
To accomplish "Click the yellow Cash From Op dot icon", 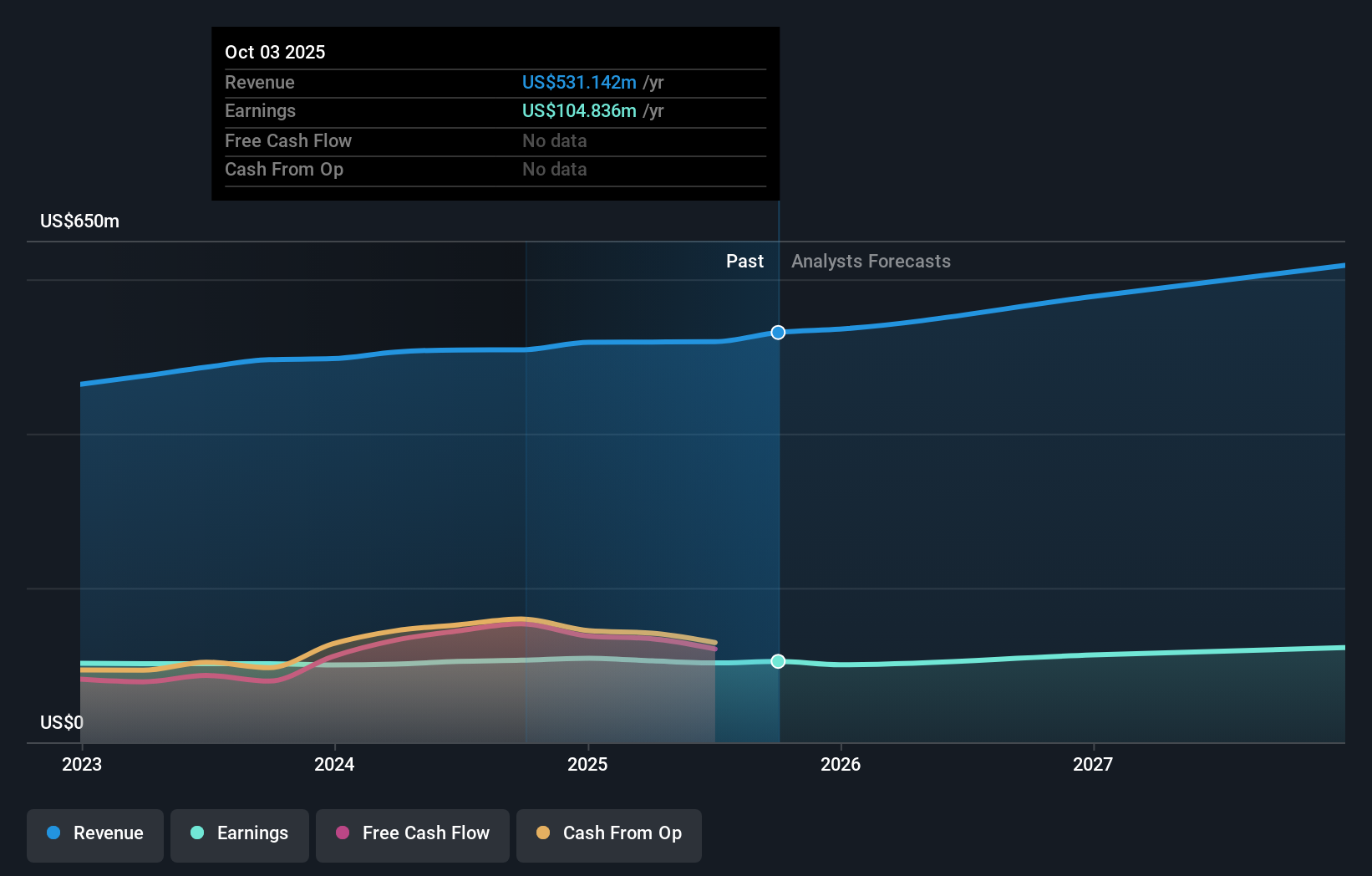I will click(544, 833).
